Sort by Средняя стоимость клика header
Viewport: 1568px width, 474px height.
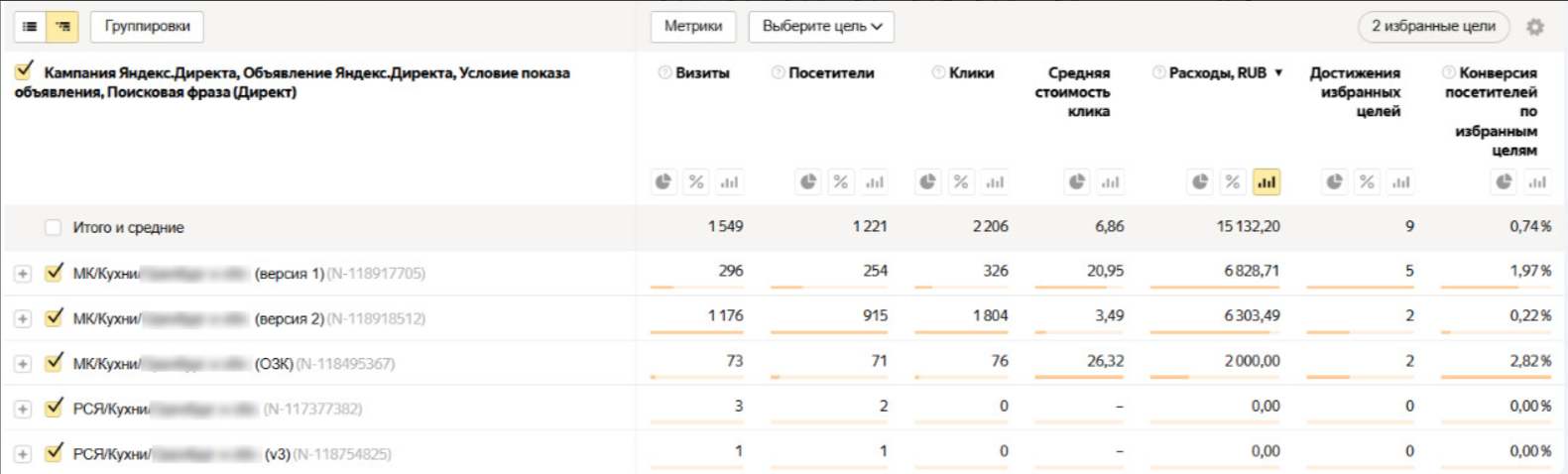click(x=1072, y=92)
